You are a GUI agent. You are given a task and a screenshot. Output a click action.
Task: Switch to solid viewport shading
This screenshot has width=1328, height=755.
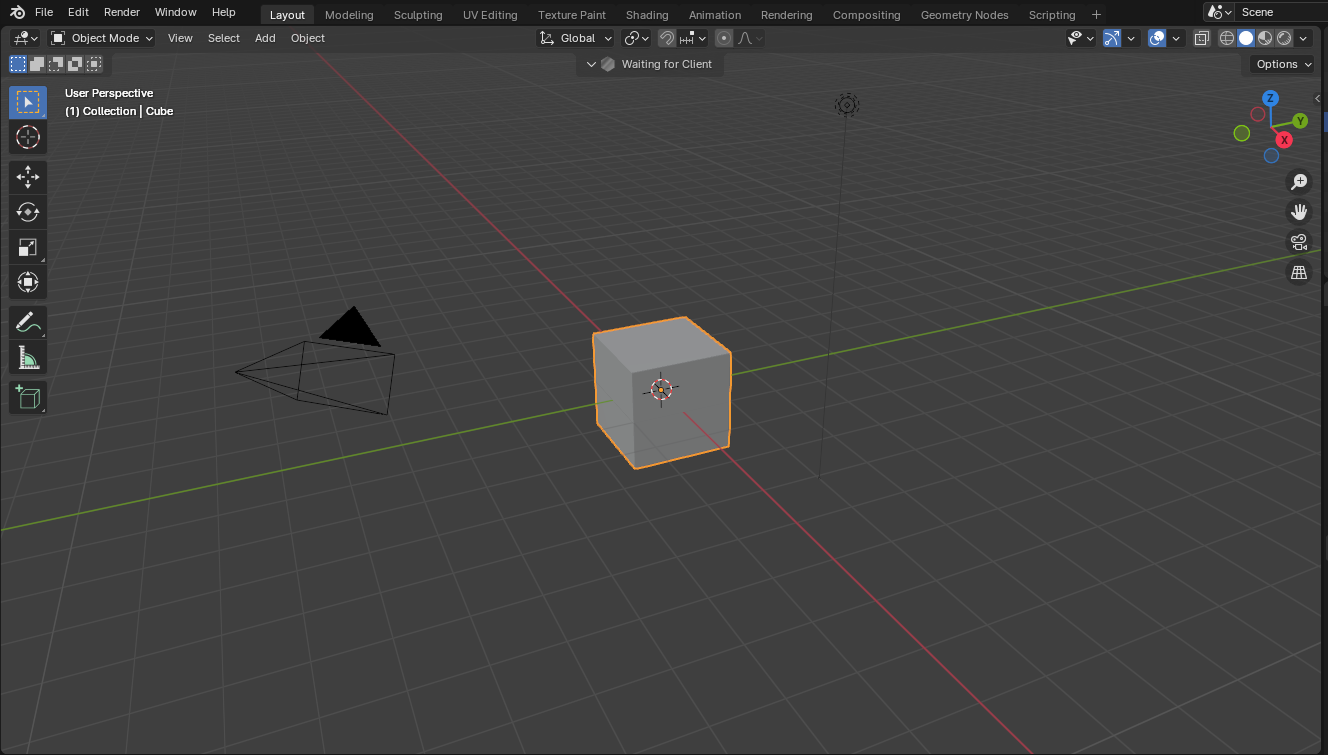point(1246,38)
